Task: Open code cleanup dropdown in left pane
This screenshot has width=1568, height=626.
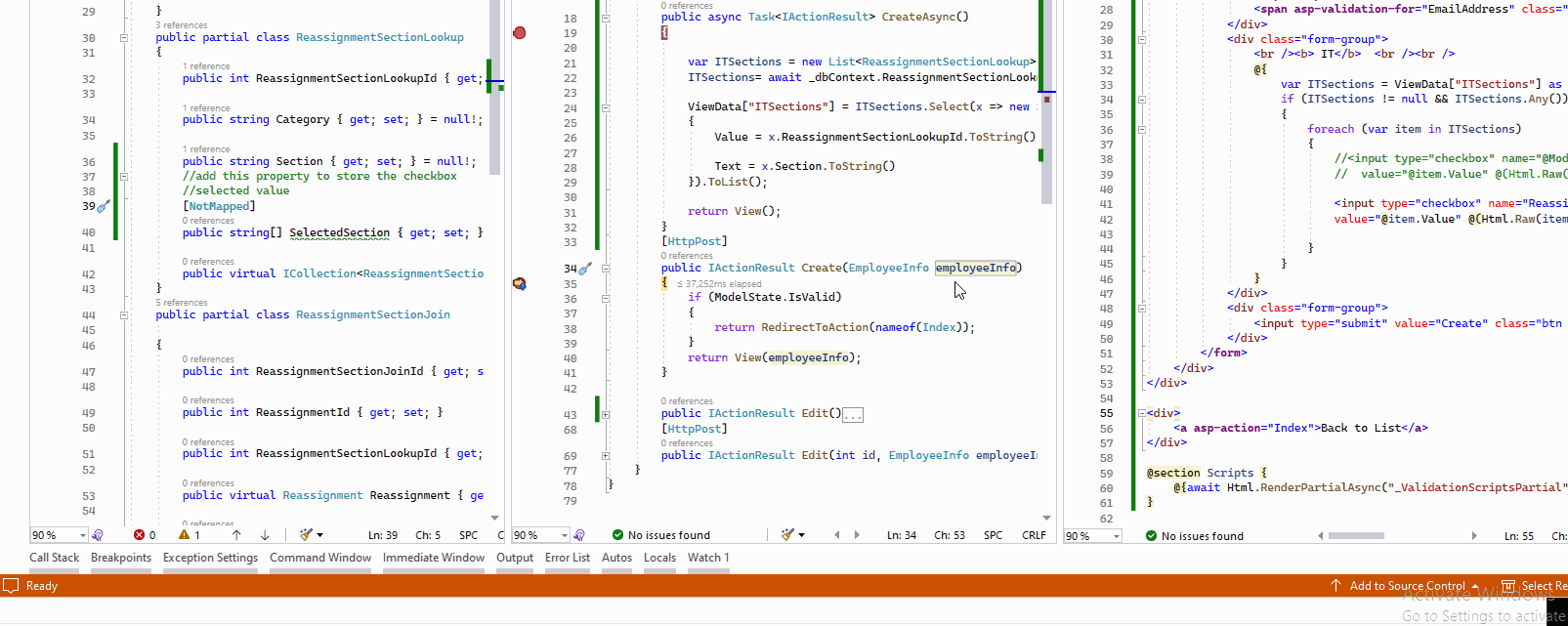Action: click(320, 535)
